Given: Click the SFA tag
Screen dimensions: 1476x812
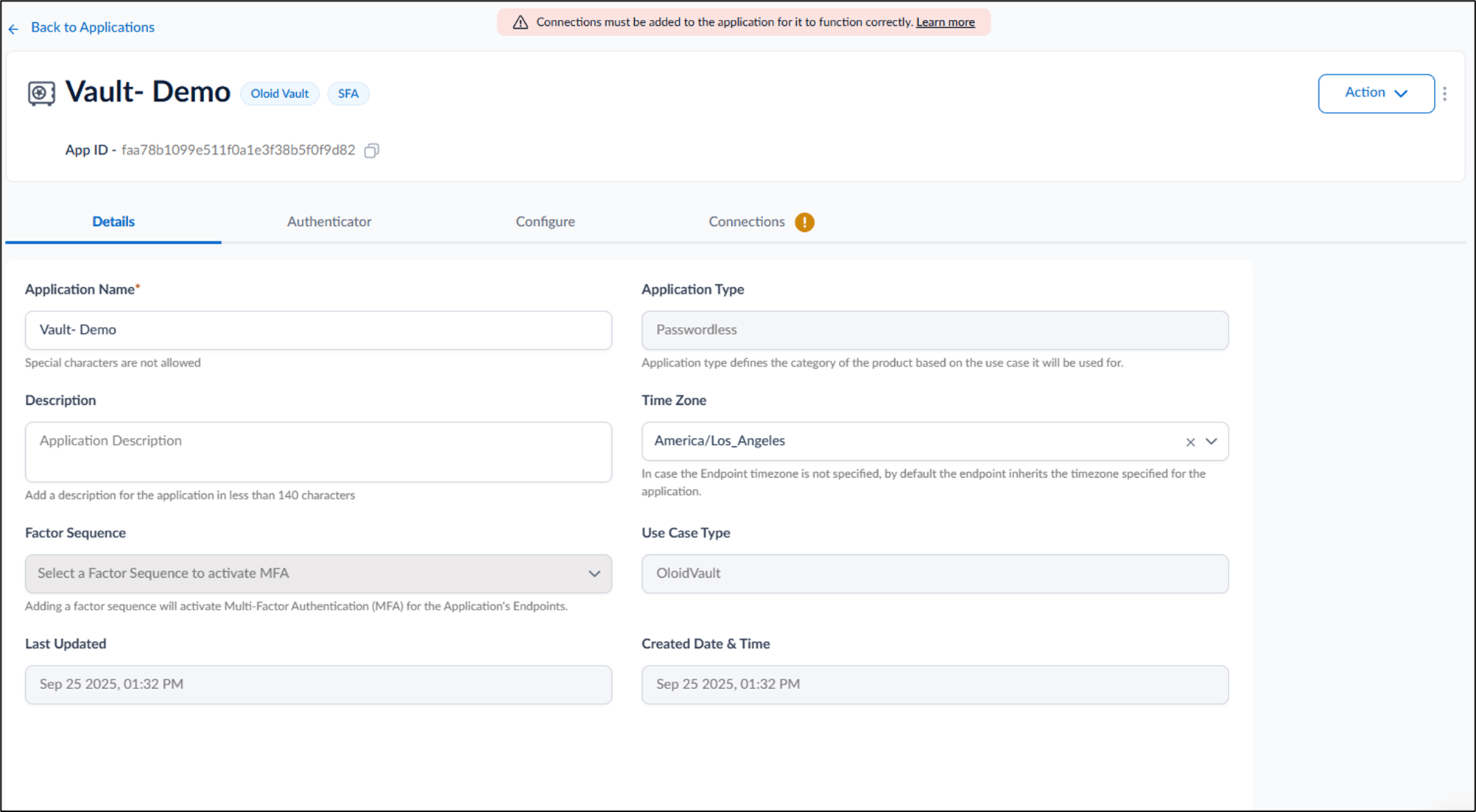Looking at the screenshot, I should coord(348,93).
